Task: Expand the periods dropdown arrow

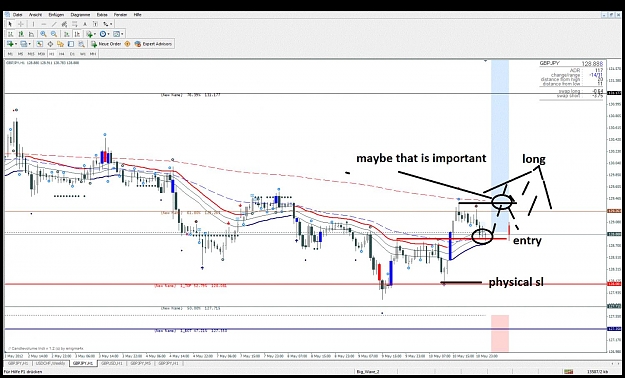Action: pyautogui.click(x=108, y=34)
